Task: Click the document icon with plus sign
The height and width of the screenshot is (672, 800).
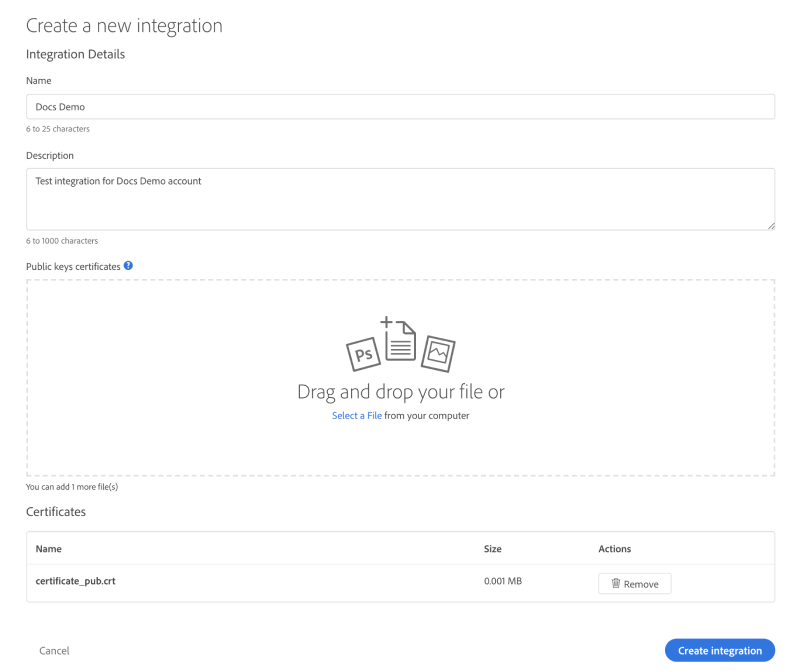Action: (399, 339)
